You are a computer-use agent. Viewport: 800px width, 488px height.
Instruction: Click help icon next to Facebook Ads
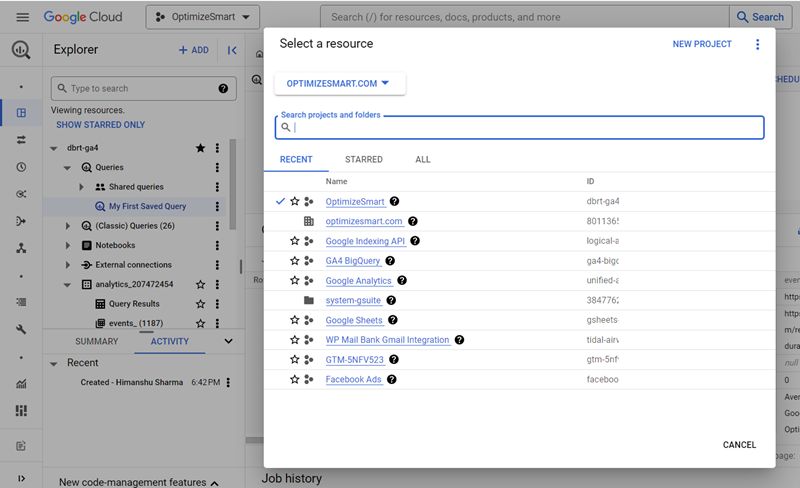pos(391,379)
